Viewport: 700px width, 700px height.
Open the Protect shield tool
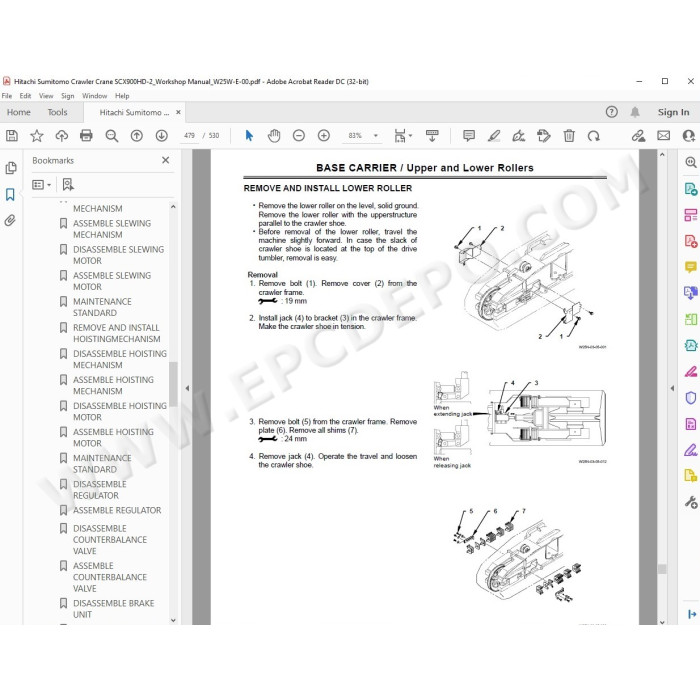click(690, 398)
